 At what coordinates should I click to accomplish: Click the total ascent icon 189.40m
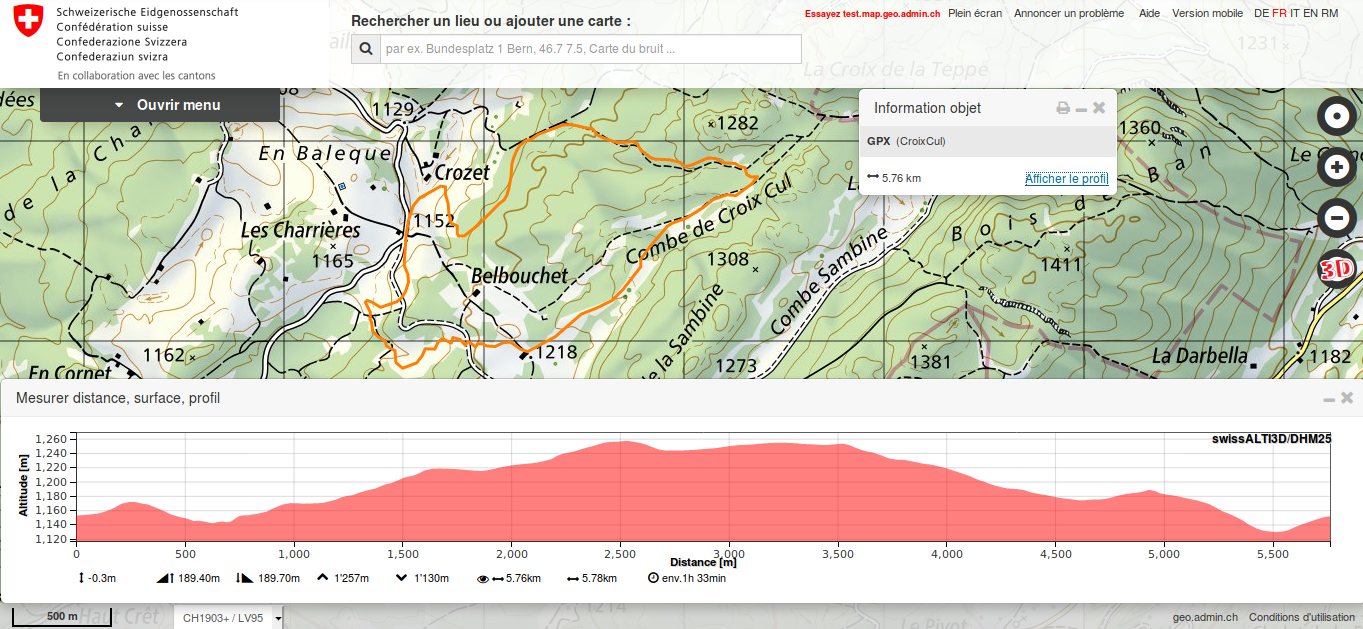coord(165,578)
